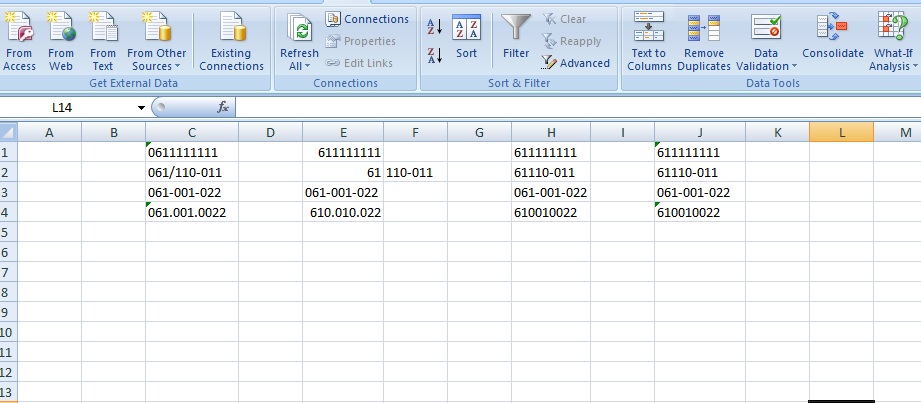Select cell H3 with 061-001-022

point(551,192)
